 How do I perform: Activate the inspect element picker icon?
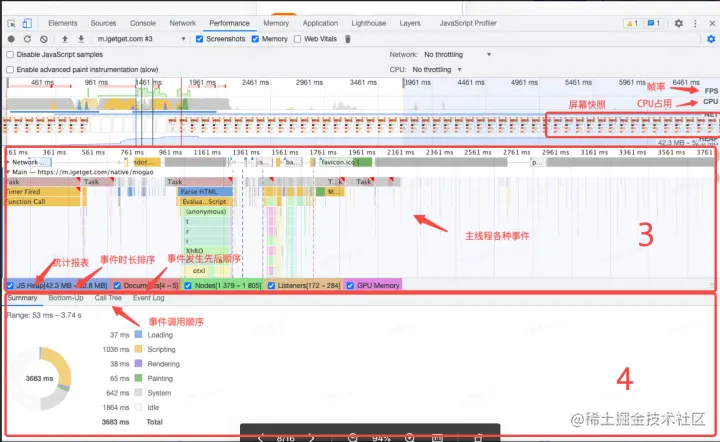click(x=11, y=23)
